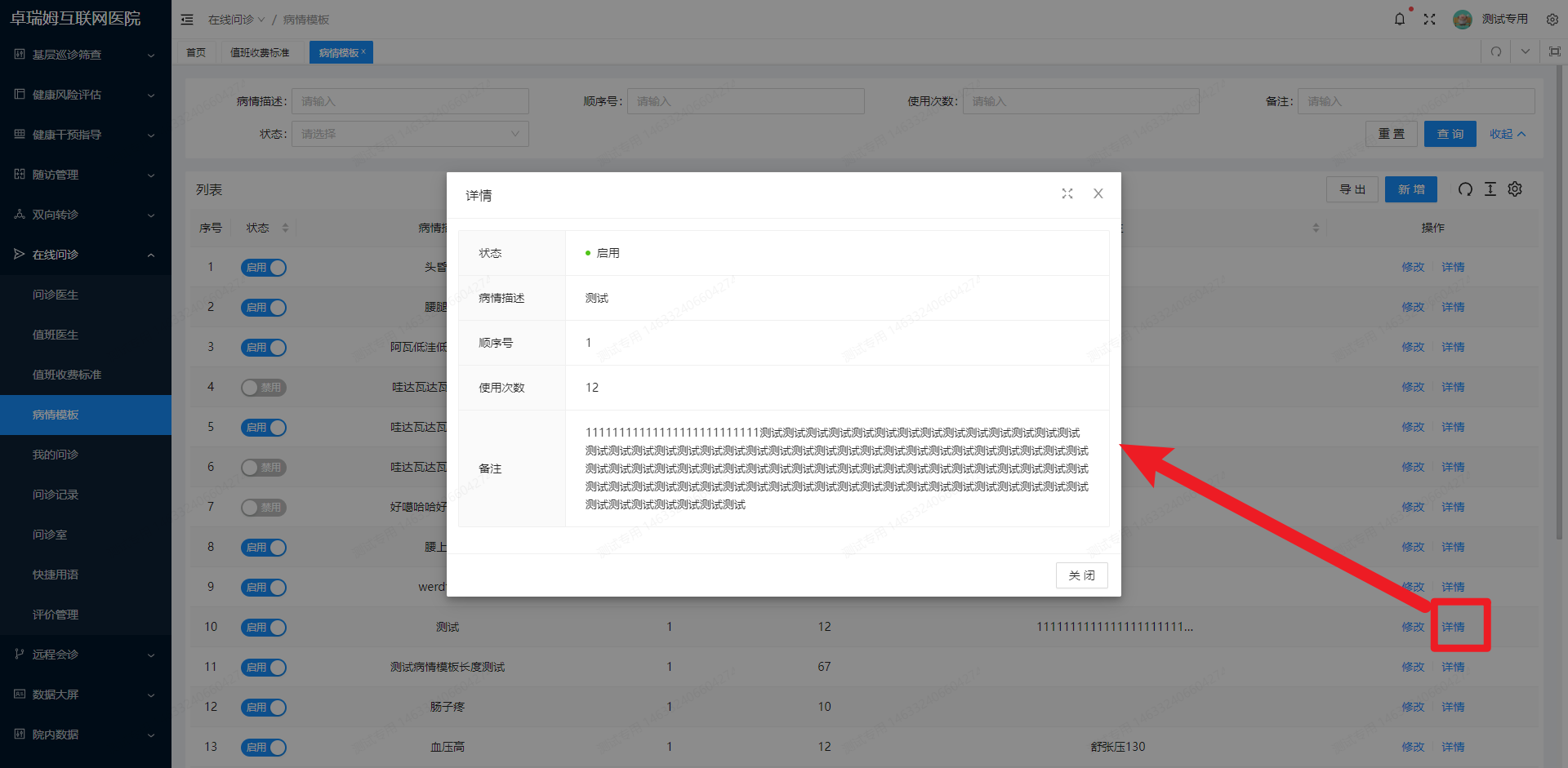This screenshot has height=768, width=1568.
Task: Enable the 禁用 toggle on row 4
Action: (263, 387)
